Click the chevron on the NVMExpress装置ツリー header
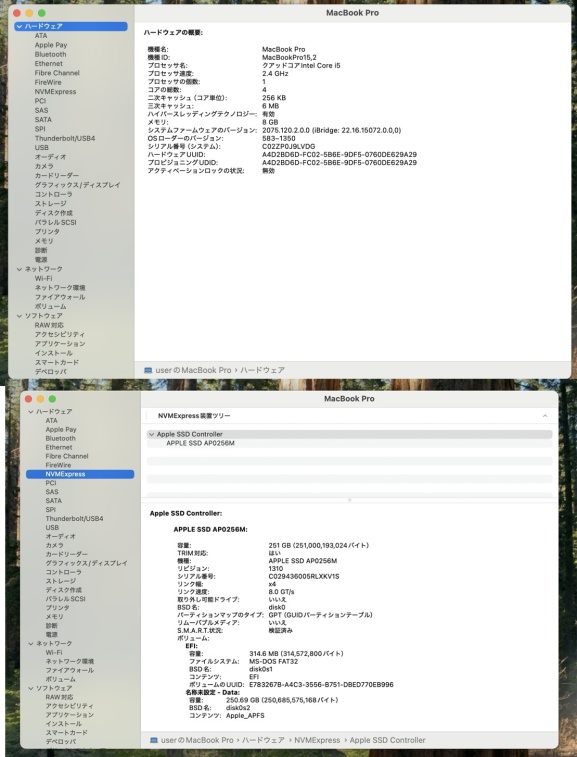577x757 pixels. 545,416
